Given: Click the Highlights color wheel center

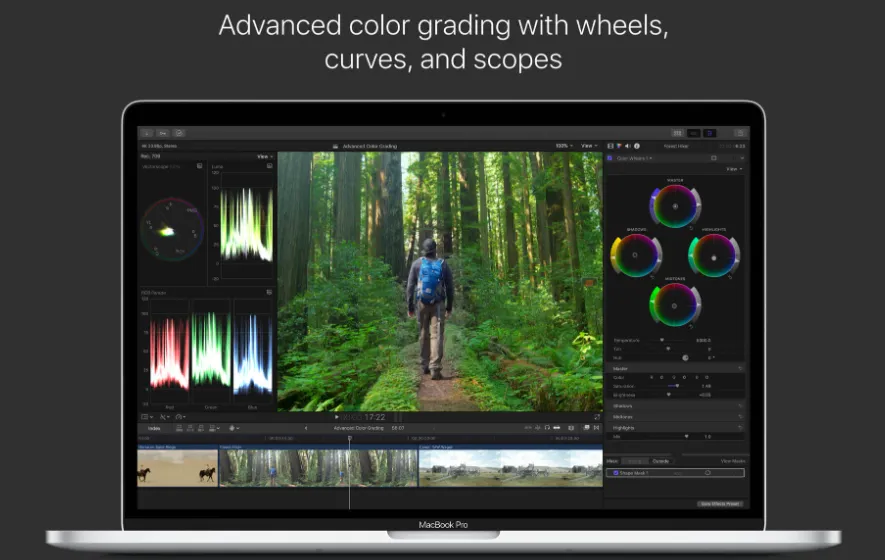Looking at the screenshot, I should tap(713, 257).
